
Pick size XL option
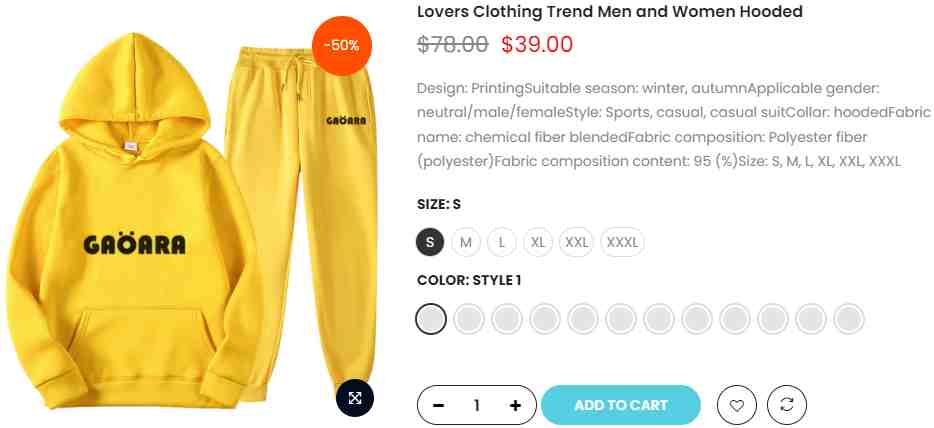[538, 242]
